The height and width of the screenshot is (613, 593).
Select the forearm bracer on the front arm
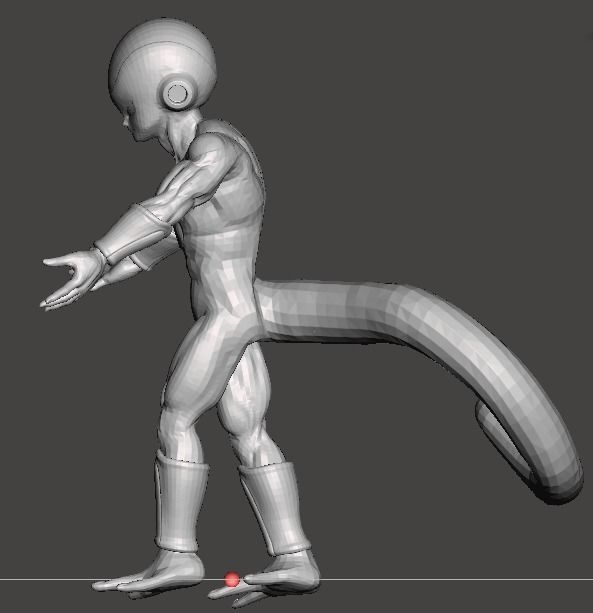click(132, 233)
